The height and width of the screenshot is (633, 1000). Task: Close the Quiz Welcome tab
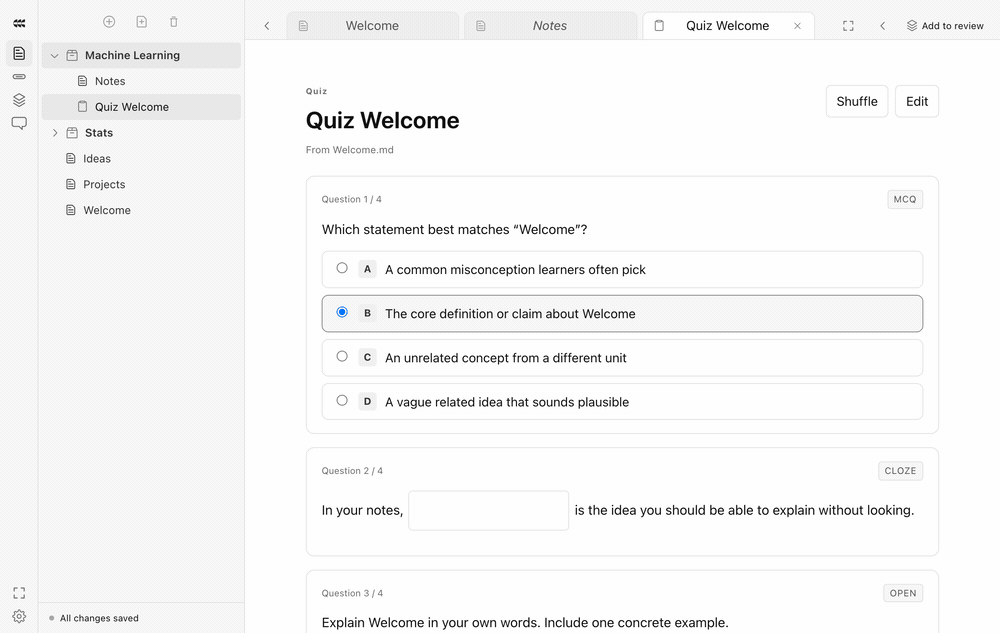pyautogui.click(x=797, y=25)
